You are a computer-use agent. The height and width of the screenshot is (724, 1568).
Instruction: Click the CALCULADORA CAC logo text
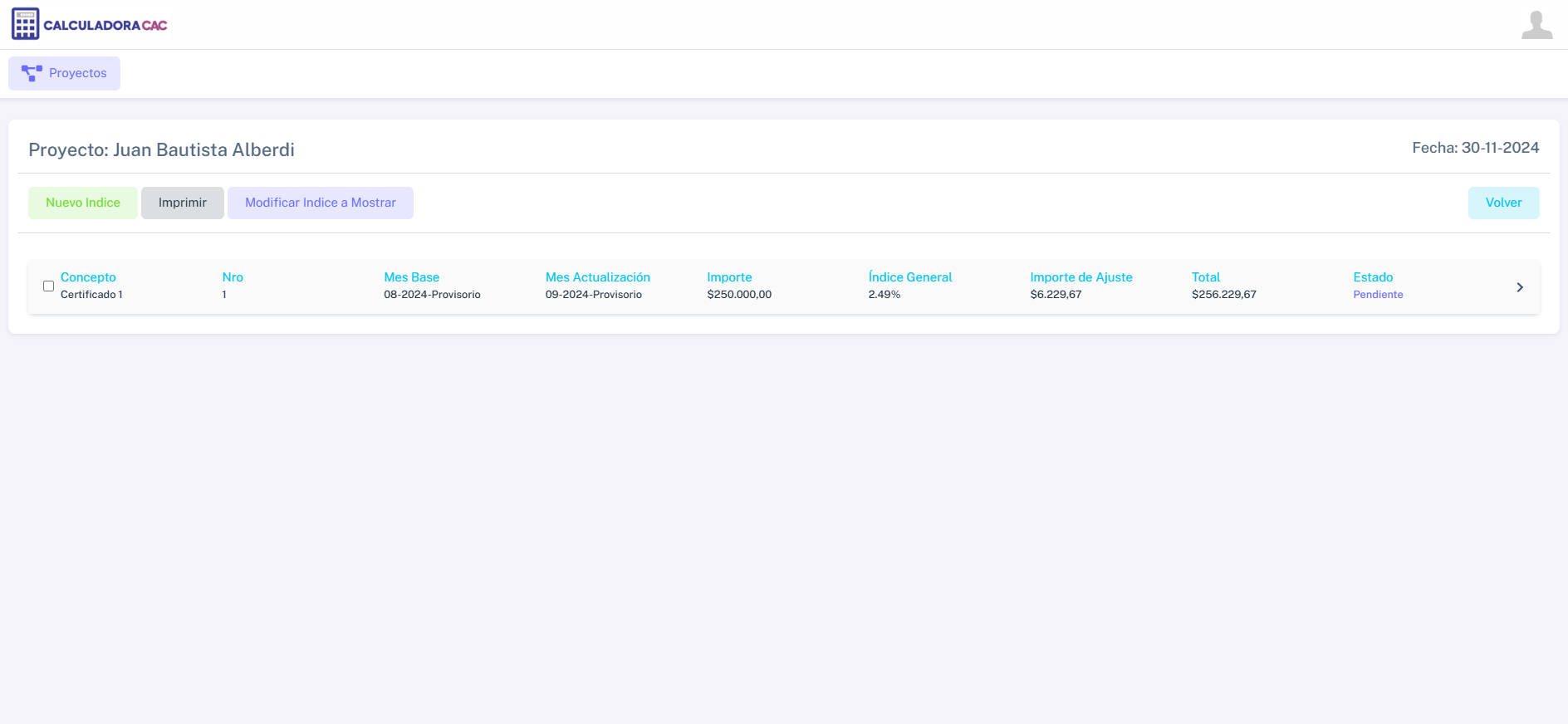click(x=105, y=26)
